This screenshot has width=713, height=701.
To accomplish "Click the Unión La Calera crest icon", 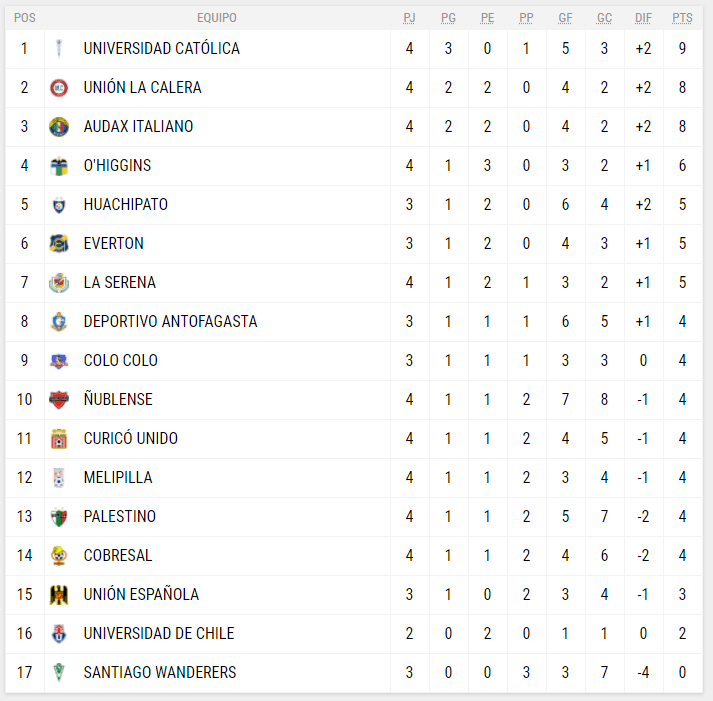I will tap(59, 87).
